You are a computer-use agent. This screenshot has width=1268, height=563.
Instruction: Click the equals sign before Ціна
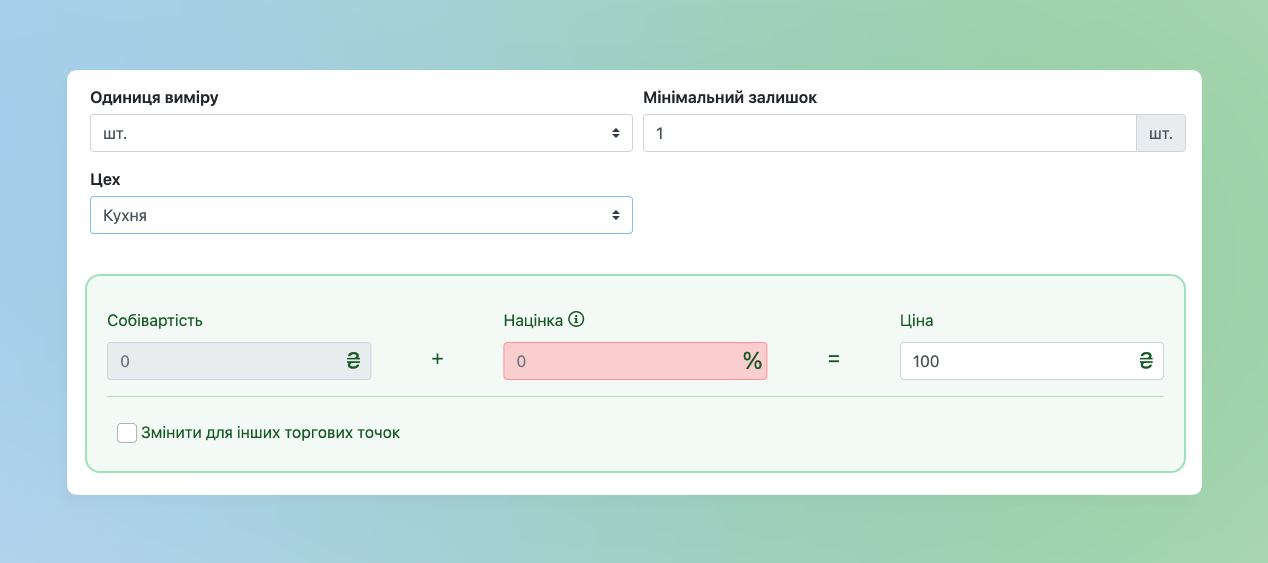[833, 359]
